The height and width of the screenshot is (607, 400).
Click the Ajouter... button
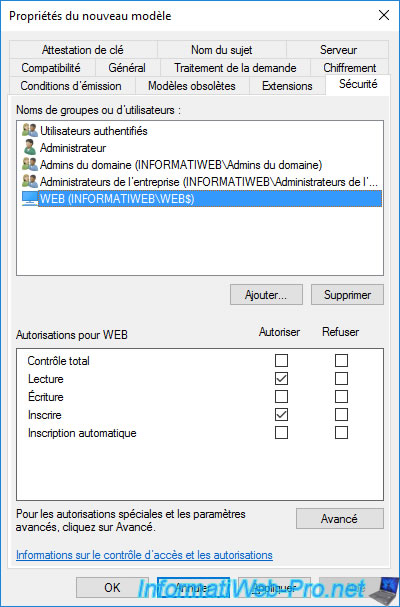tap(266, 295)
